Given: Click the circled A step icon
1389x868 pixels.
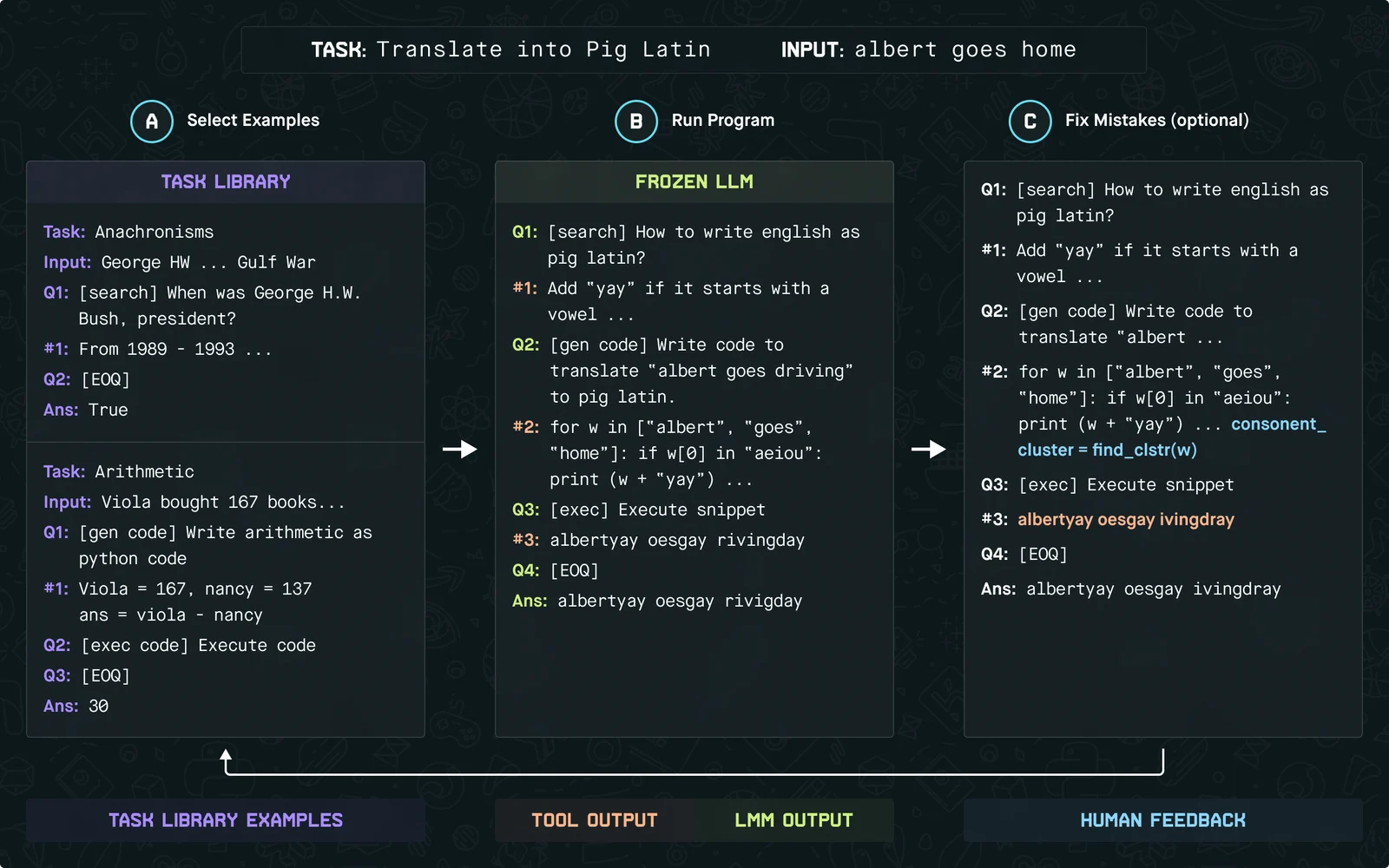Looking at the screenshot, I should [x=152, y=121].
